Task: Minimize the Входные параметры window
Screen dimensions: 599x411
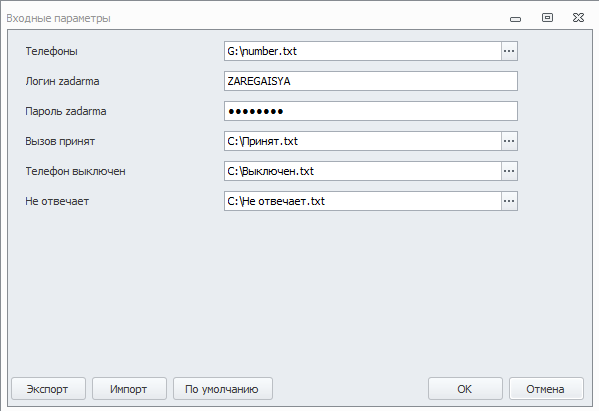Action: [515, 19]
